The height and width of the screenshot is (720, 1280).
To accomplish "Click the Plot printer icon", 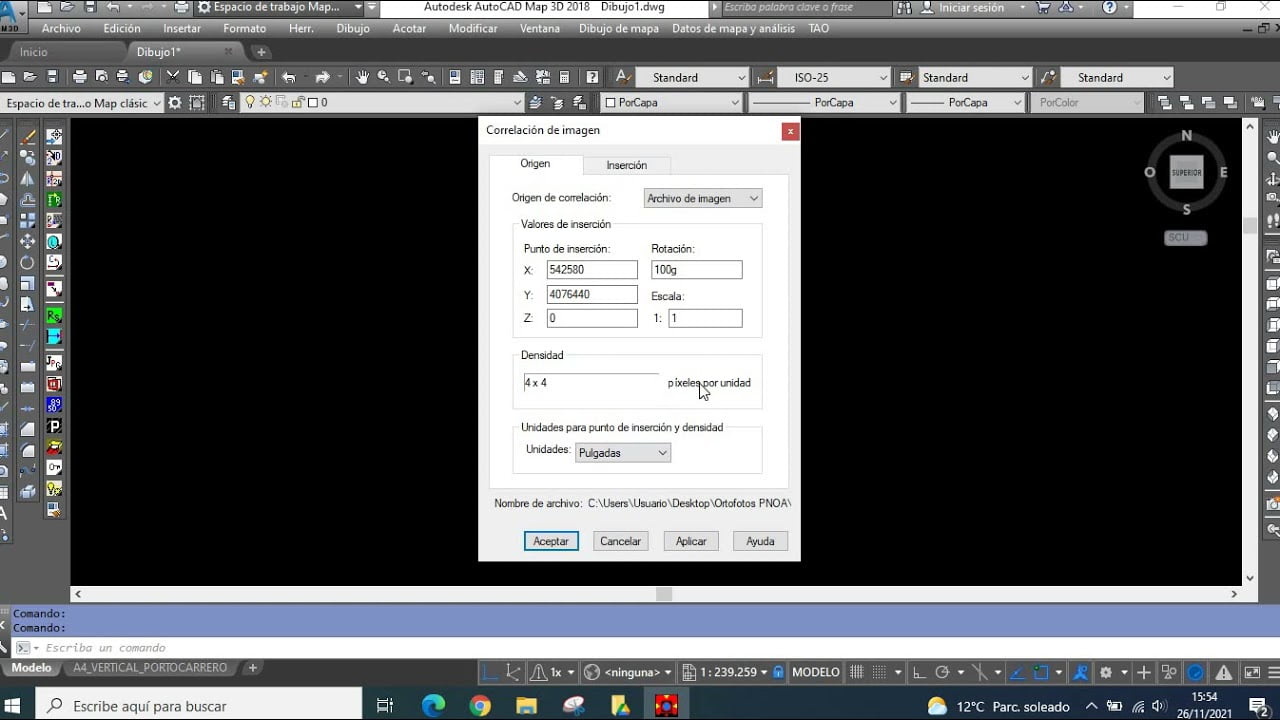I will click(79, 77).
